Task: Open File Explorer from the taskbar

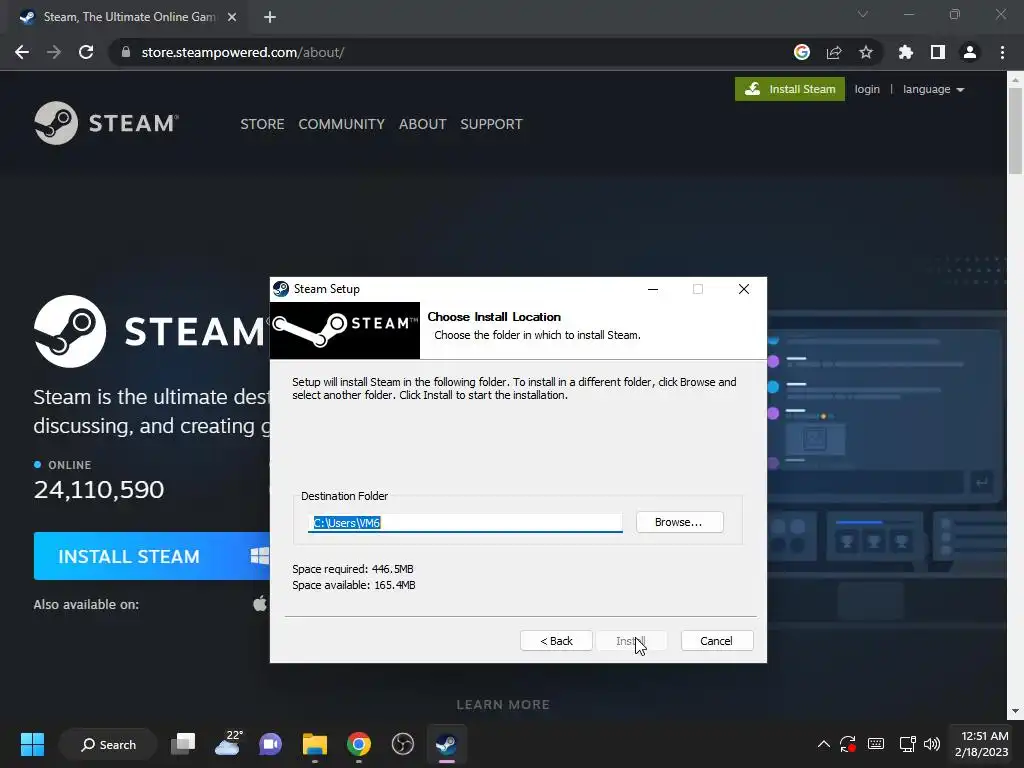Action: pyautogui.click(x=315, y=744)
